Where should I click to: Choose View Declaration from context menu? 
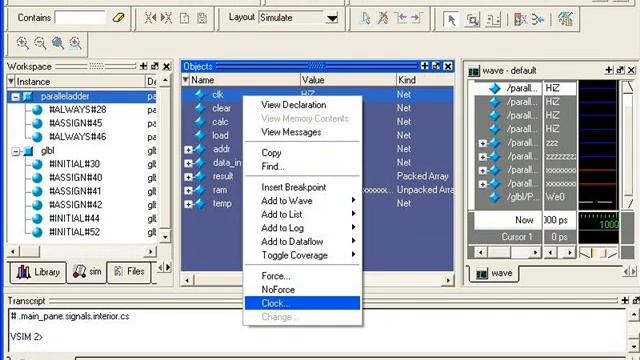[293, 105]
